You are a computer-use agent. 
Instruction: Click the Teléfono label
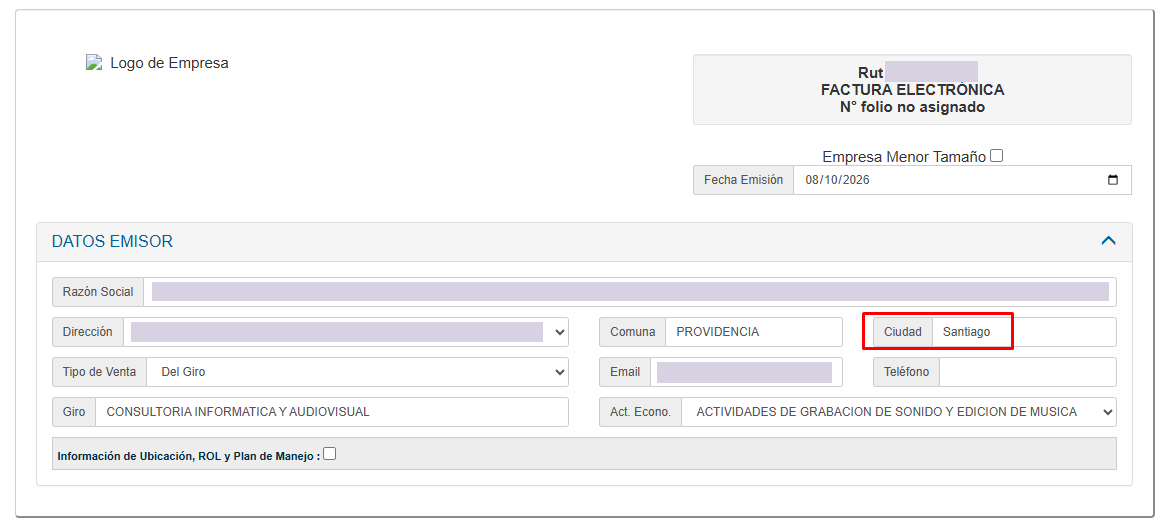(907, 372)
